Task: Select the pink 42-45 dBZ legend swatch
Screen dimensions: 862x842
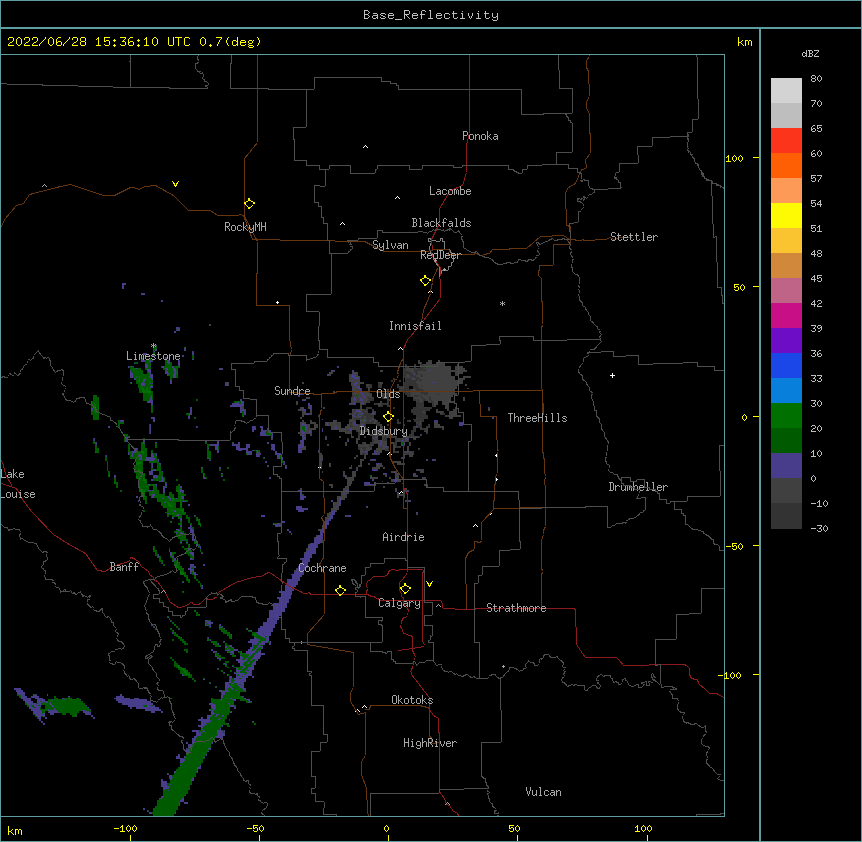Action: click(786, 290)
